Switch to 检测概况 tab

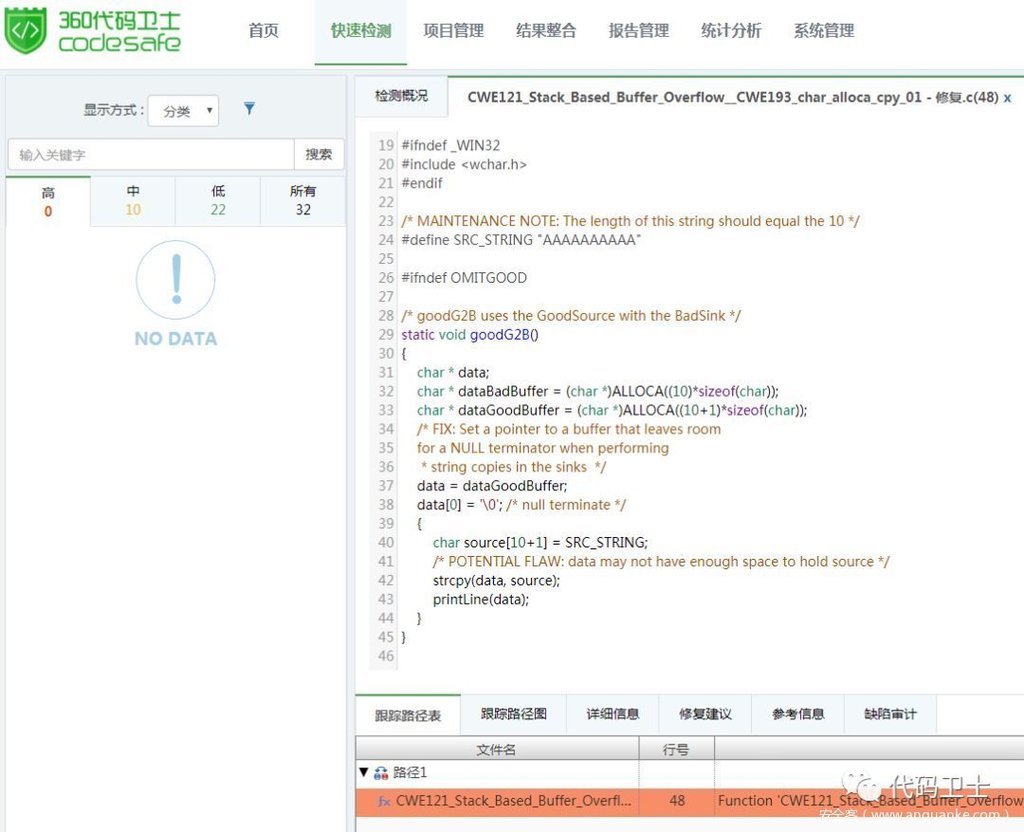click(402, 96)
